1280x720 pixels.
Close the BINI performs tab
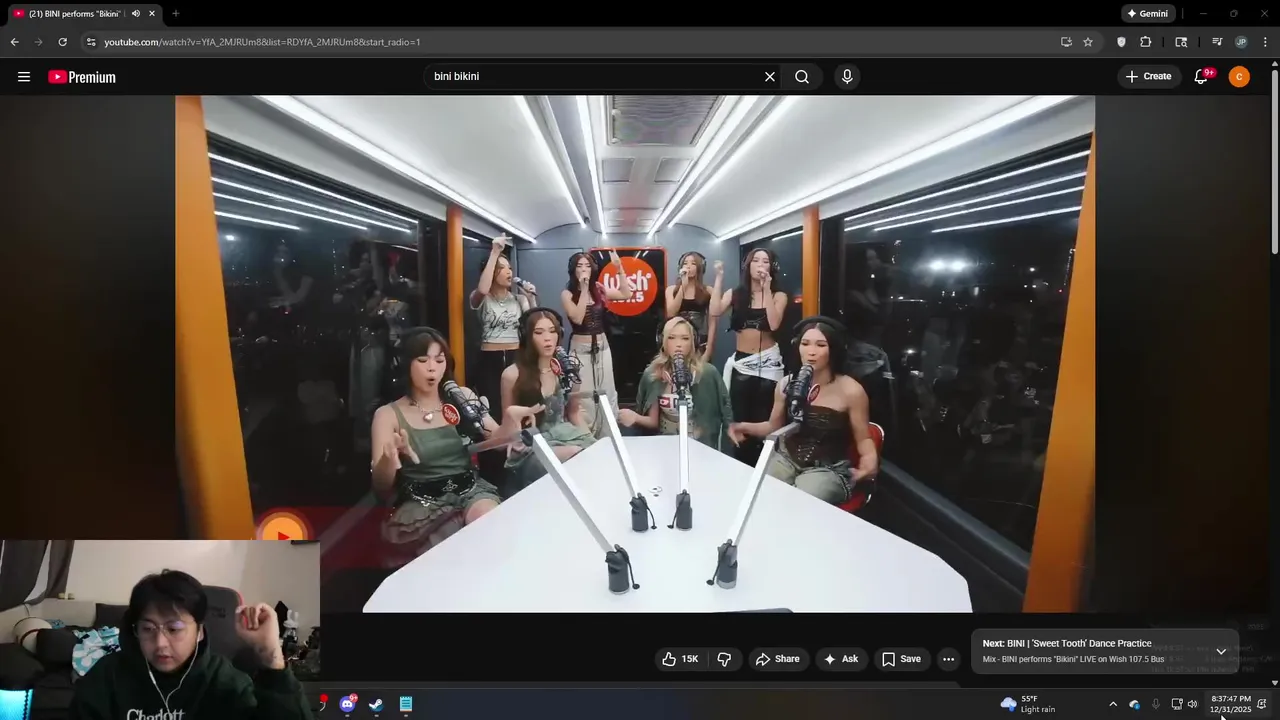pyautogui.click(x=152, y=14)
